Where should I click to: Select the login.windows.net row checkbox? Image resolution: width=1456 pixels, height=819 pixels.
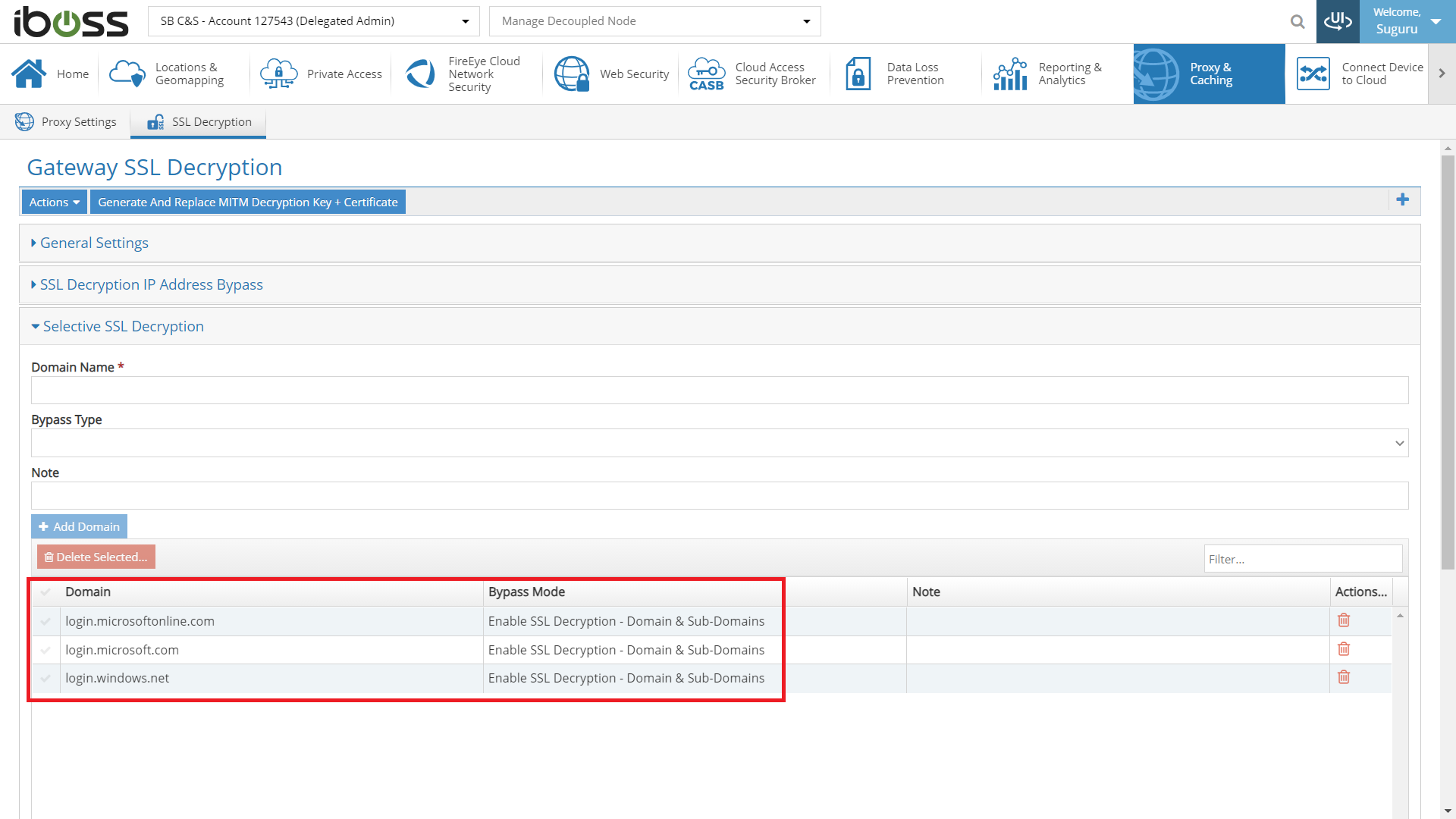click(x=45, y=679)
